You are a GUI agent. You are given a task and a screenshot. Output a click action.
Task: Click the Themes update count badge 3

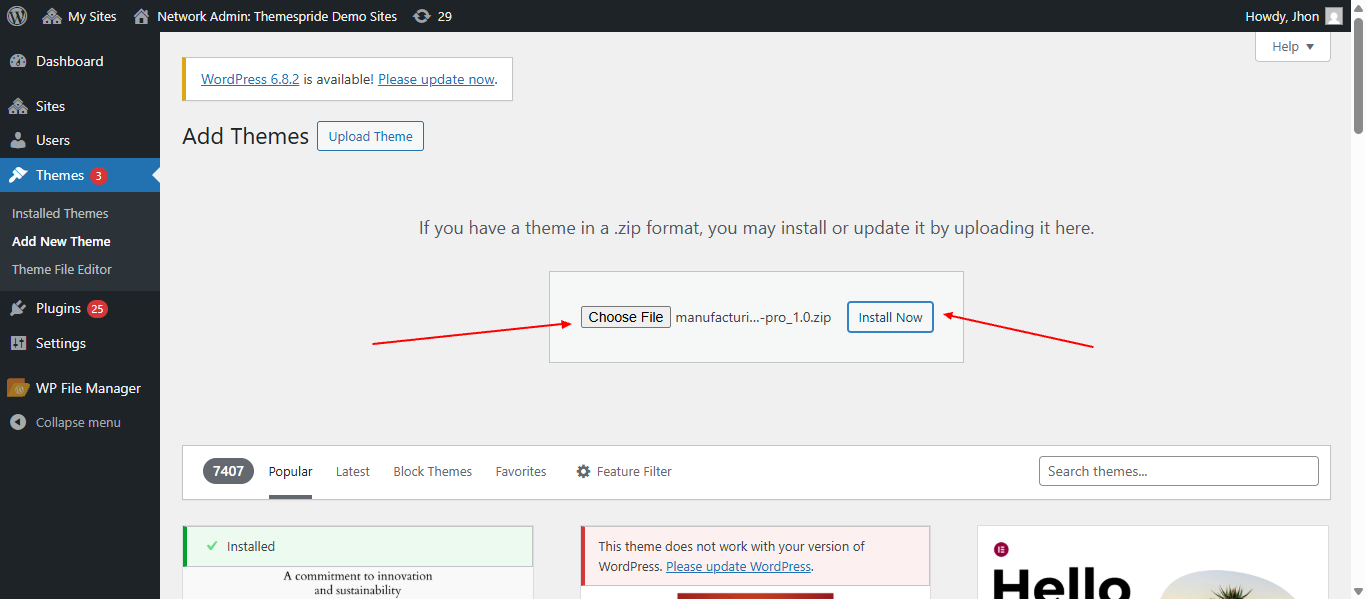(x=98, y=176)
